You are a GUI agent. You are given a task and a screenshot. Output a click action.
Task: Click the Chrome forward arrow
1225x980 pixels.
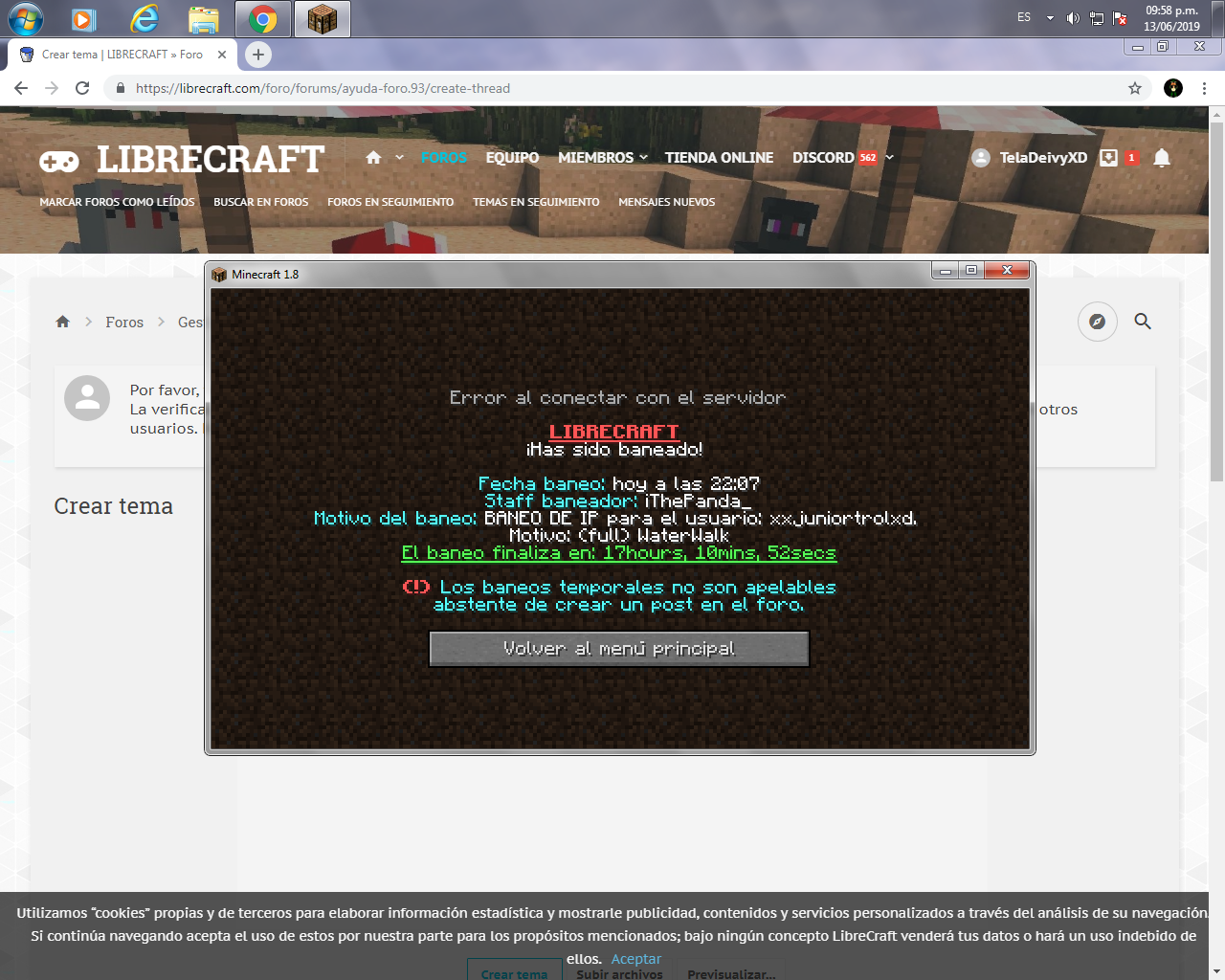coord(52,88)
